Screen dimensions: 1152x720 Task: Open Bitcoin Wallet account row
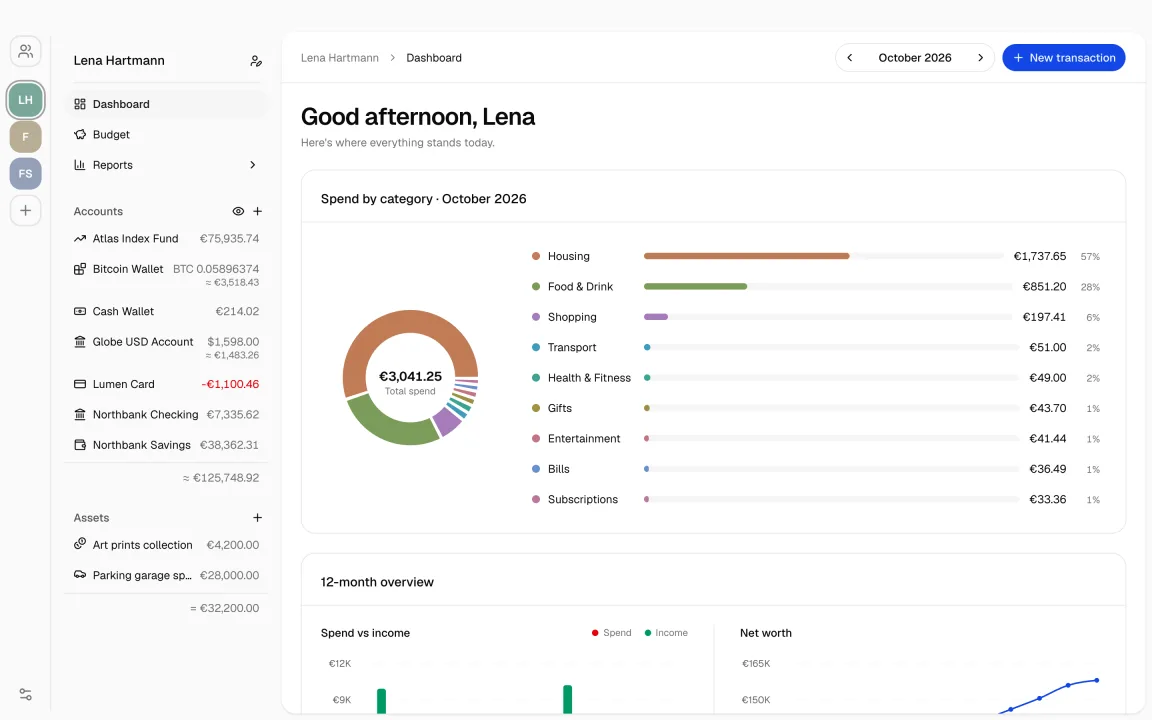pyautogui.click(x=167, y=276)
